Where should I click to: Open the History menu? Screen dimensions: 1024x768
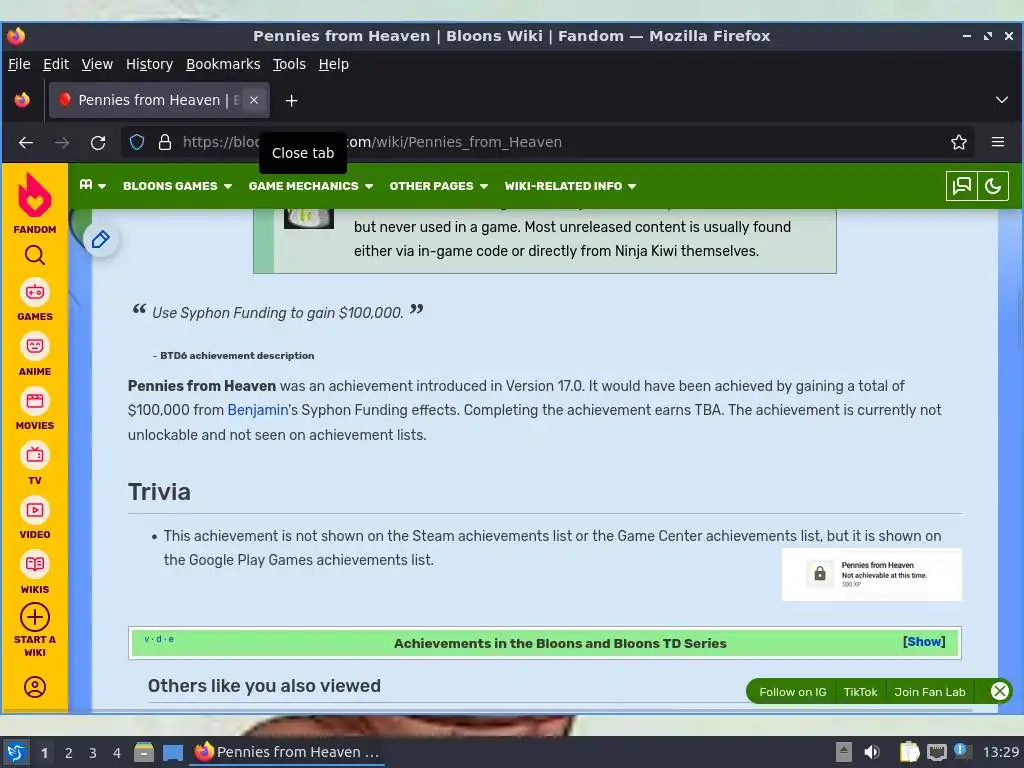[150, 64]
